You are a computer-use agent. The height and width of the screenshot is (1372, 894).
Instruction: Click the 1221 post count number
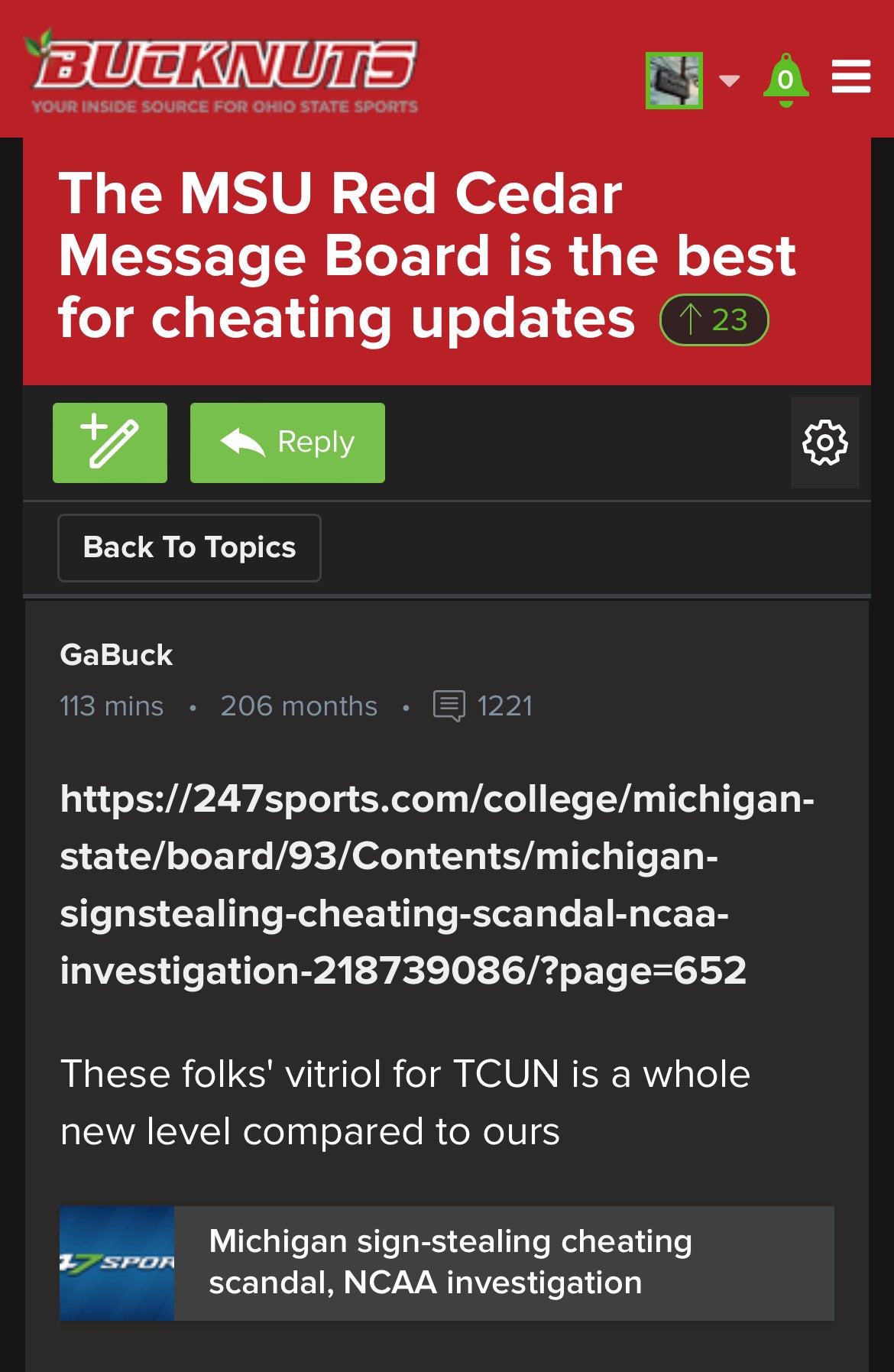point(504,705)
